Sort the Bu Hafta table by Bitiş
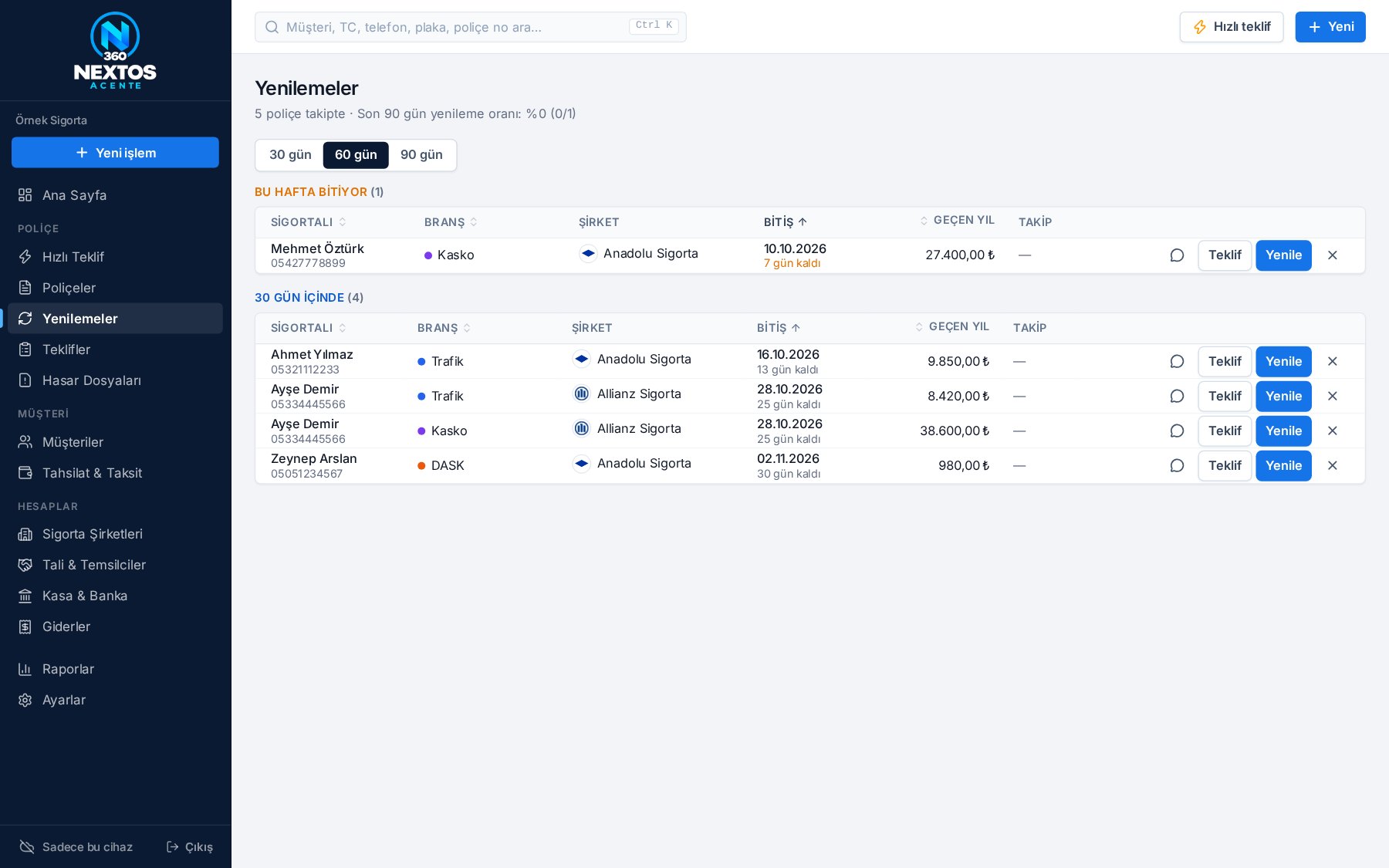The image size is (1389, 868). point(786,222)
